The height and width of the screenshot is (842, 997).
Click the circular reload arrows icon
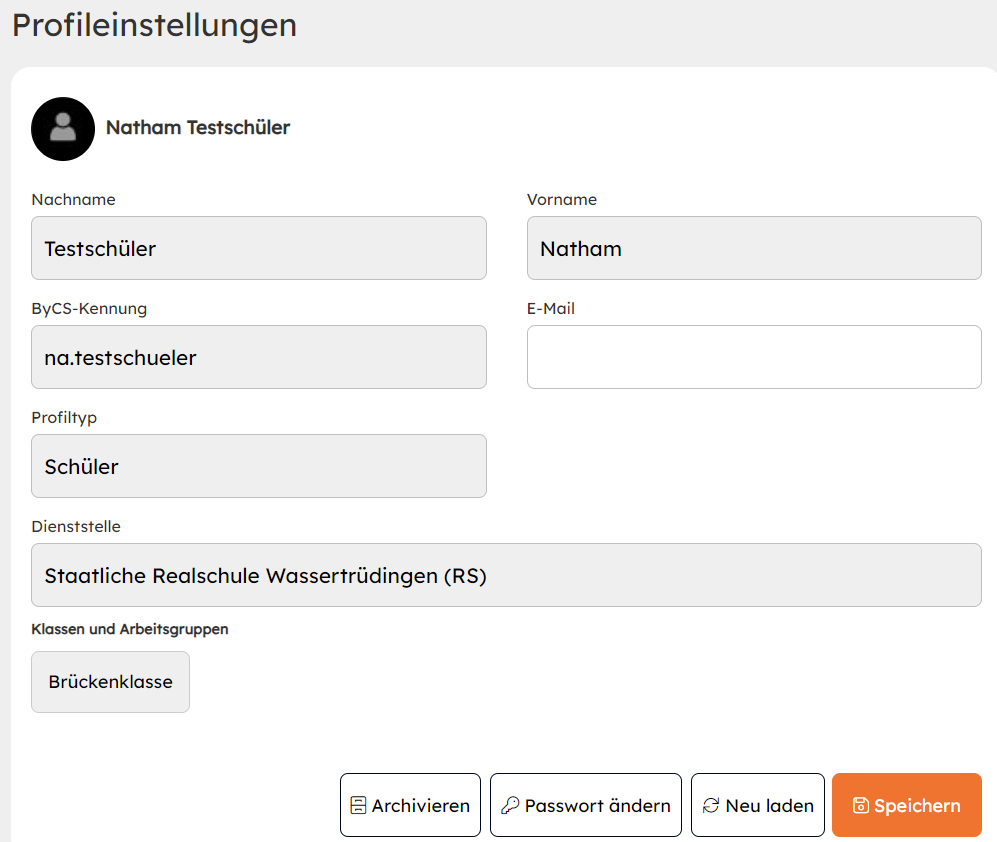pos(711,806)
